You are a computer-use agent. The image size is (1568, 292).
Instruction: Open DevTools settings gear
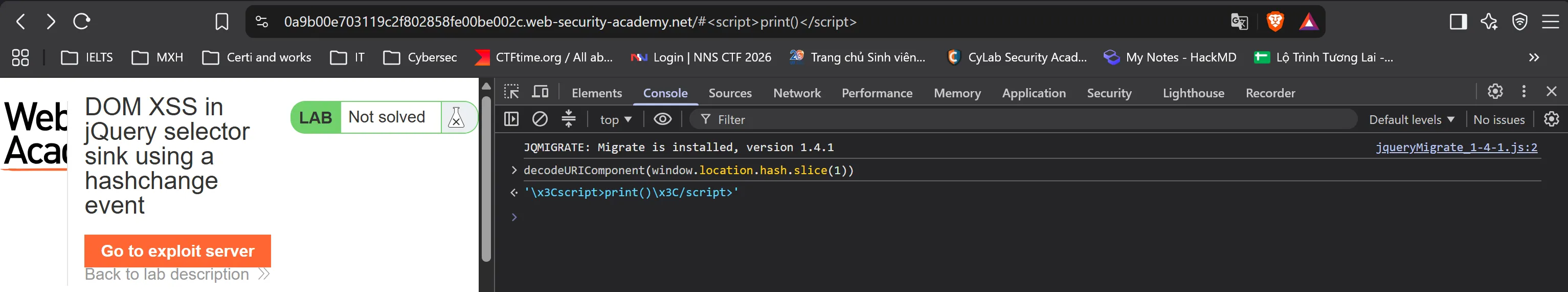click(x=1495, y=91)
